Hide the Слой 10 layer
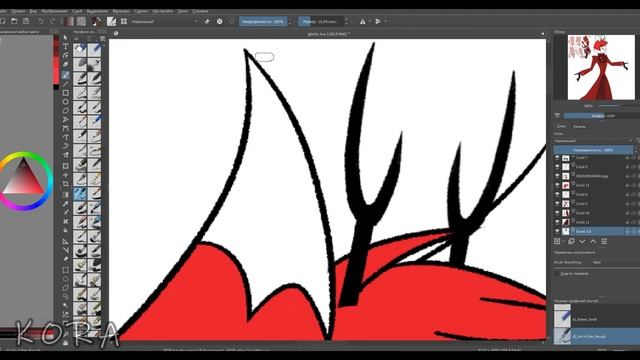The width and height of the screenshot is (640, 360). pos(557,213)
